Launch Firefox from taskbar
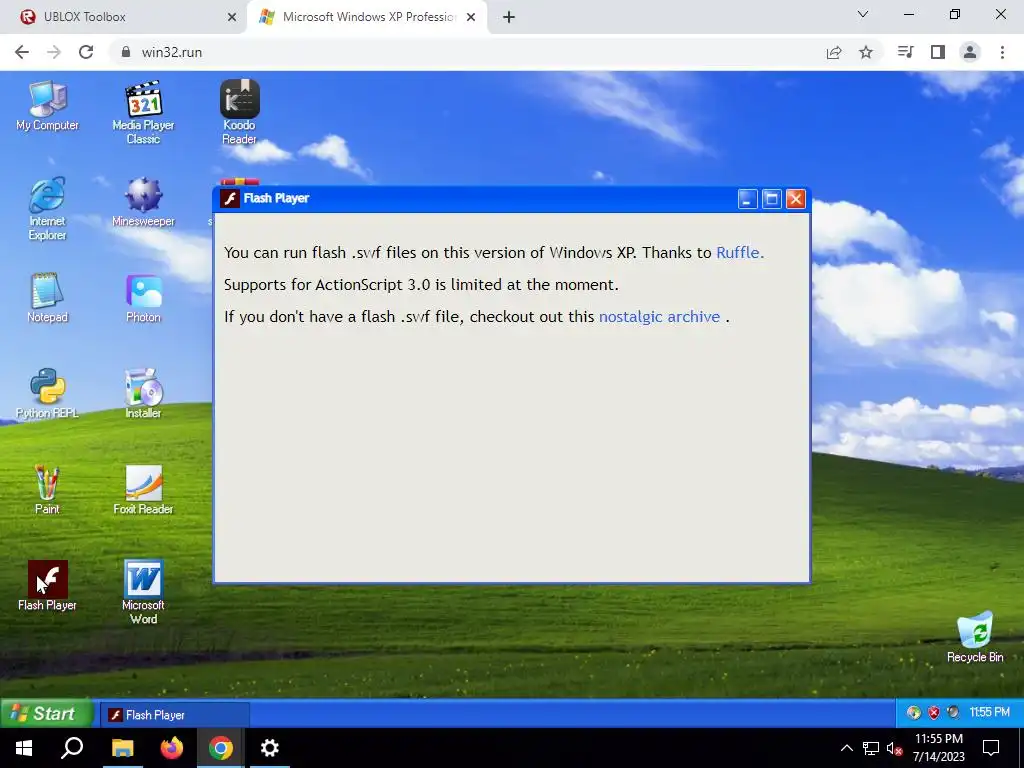Screen dimensions: 1024x768 [x=172, y=748]
